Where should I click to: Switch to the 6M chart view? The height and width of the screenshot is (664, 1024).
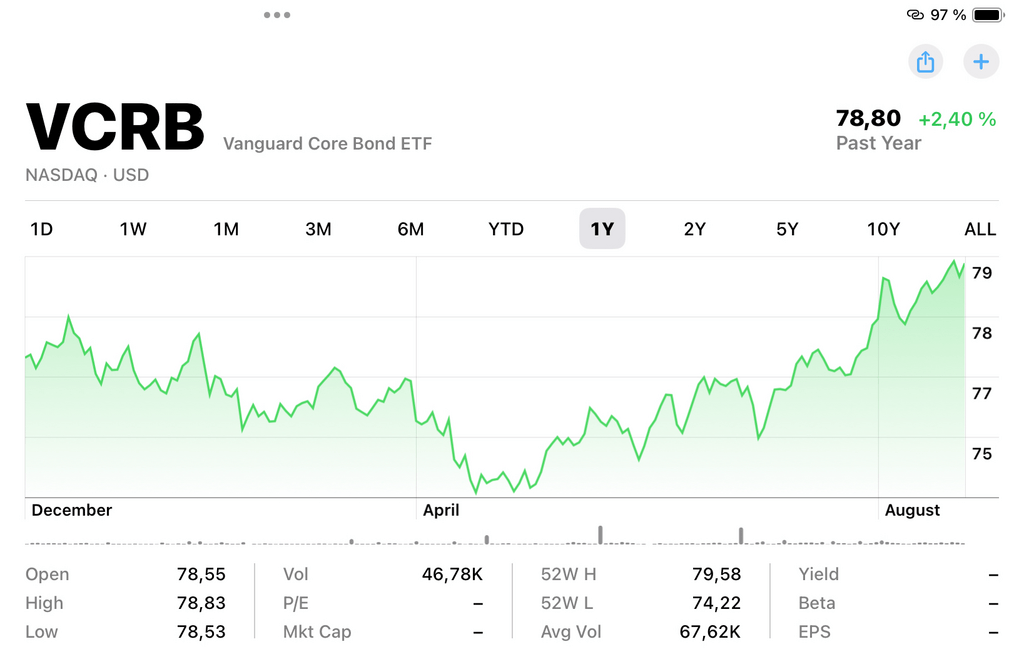pyautogui.click(x=411, y=229)
